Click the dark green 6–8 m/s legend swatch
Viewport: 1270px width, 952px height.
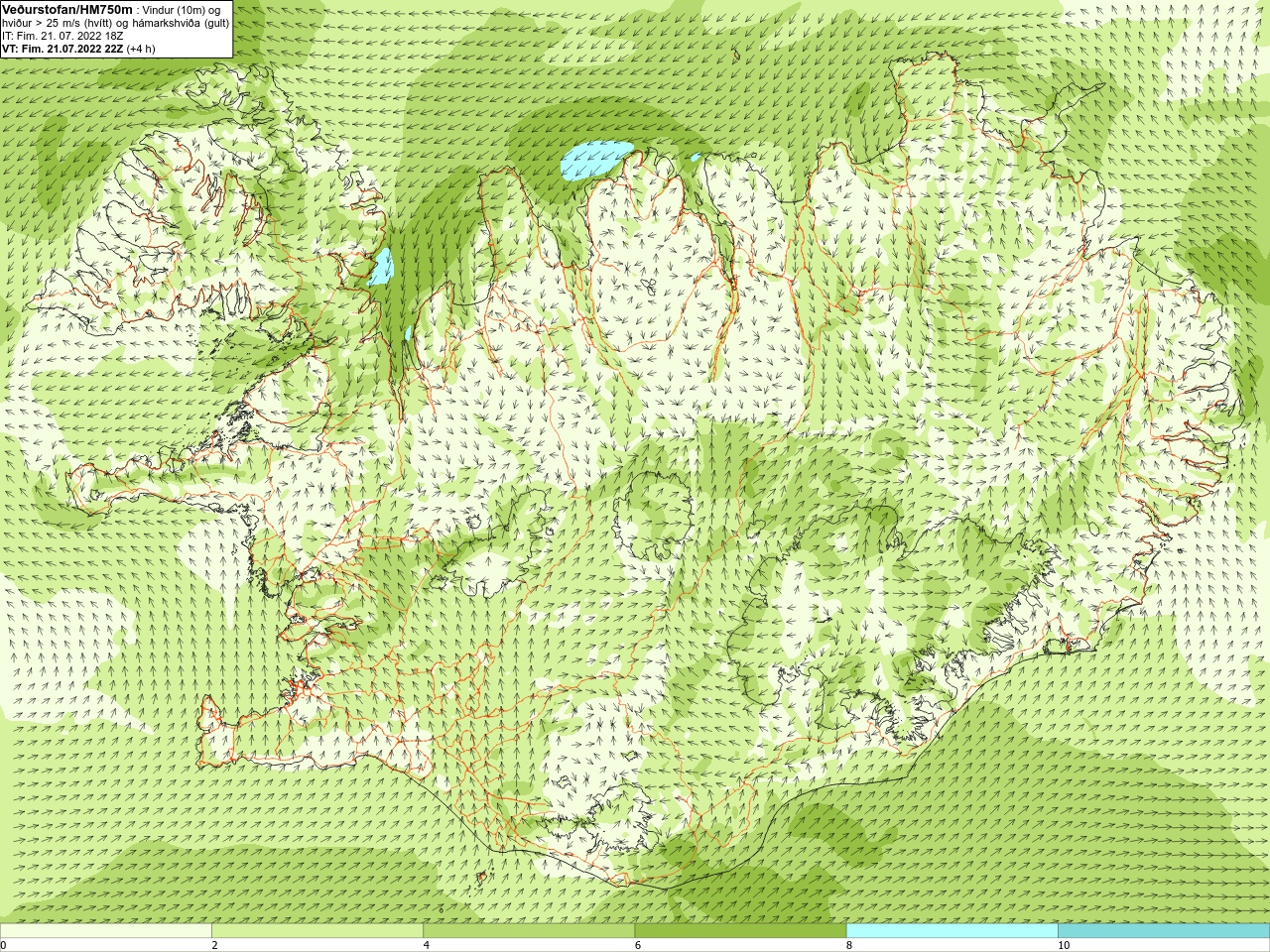pos(740,931)
